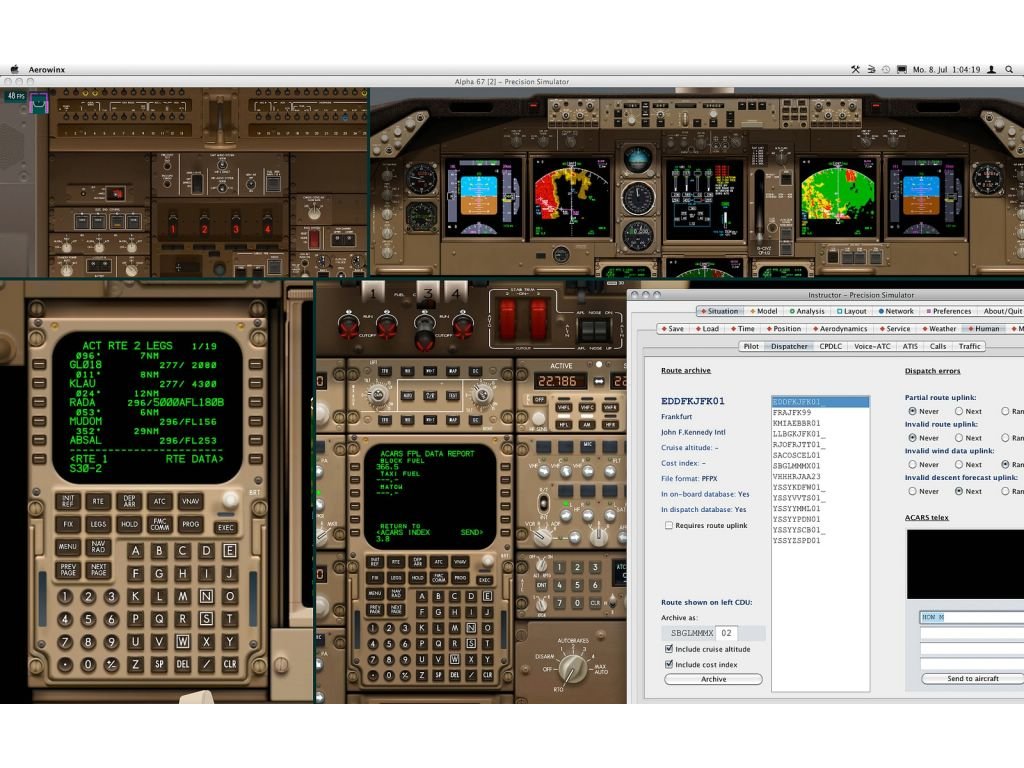
Task: Select VHF L on radio tuning panel
Action: coord(564,408)
